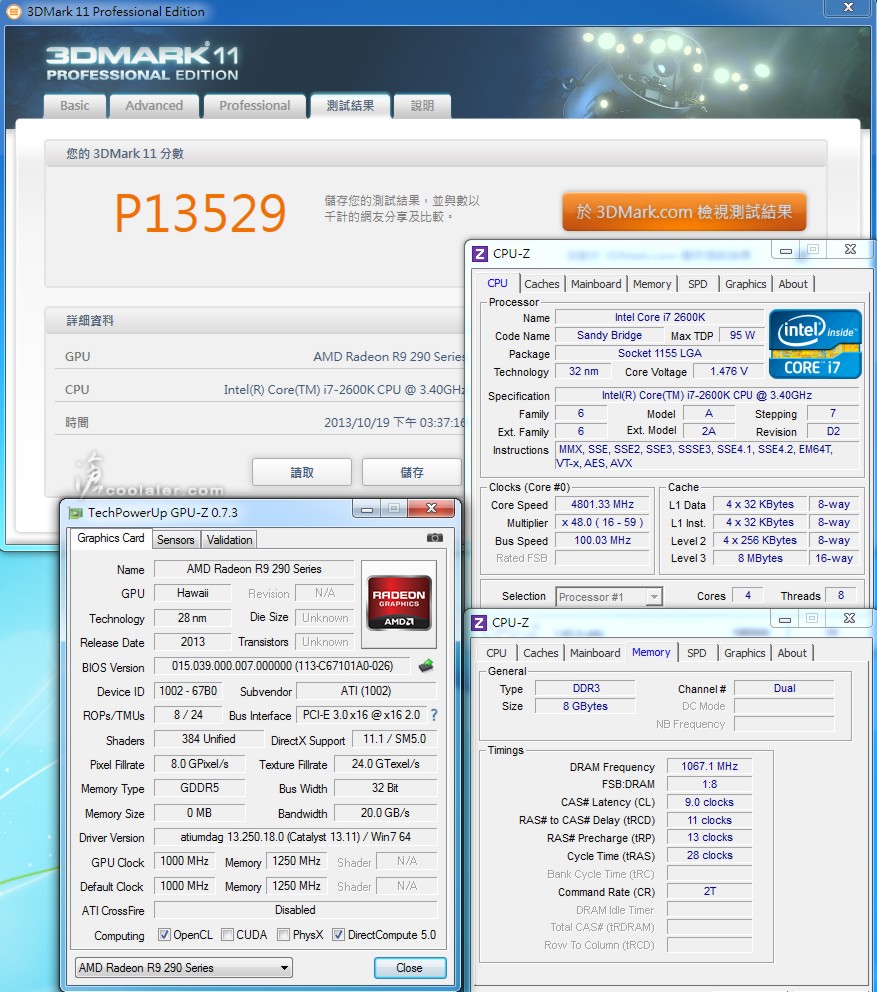Click the Intel Core i7 logo in CPU-Z
877x992 pixels.
tap(815, 344)
